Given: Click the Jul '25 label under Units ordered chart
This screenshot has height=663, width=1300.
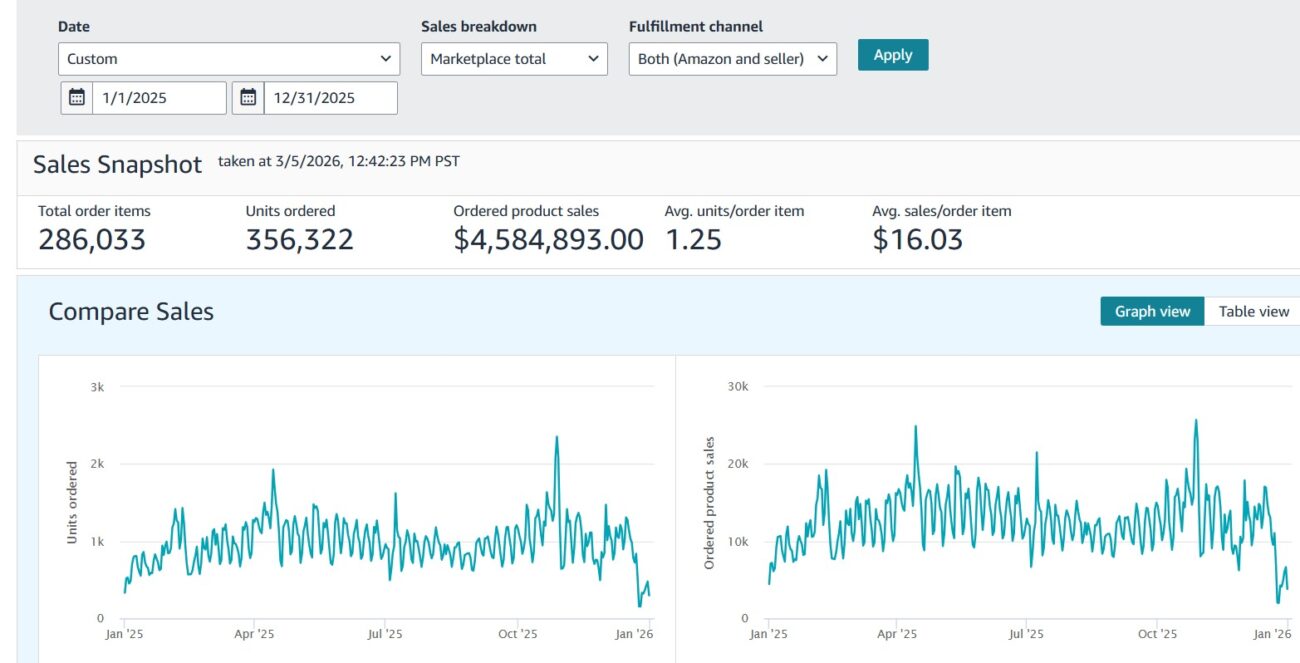Looking at the screenshot, I should point(385,634).
